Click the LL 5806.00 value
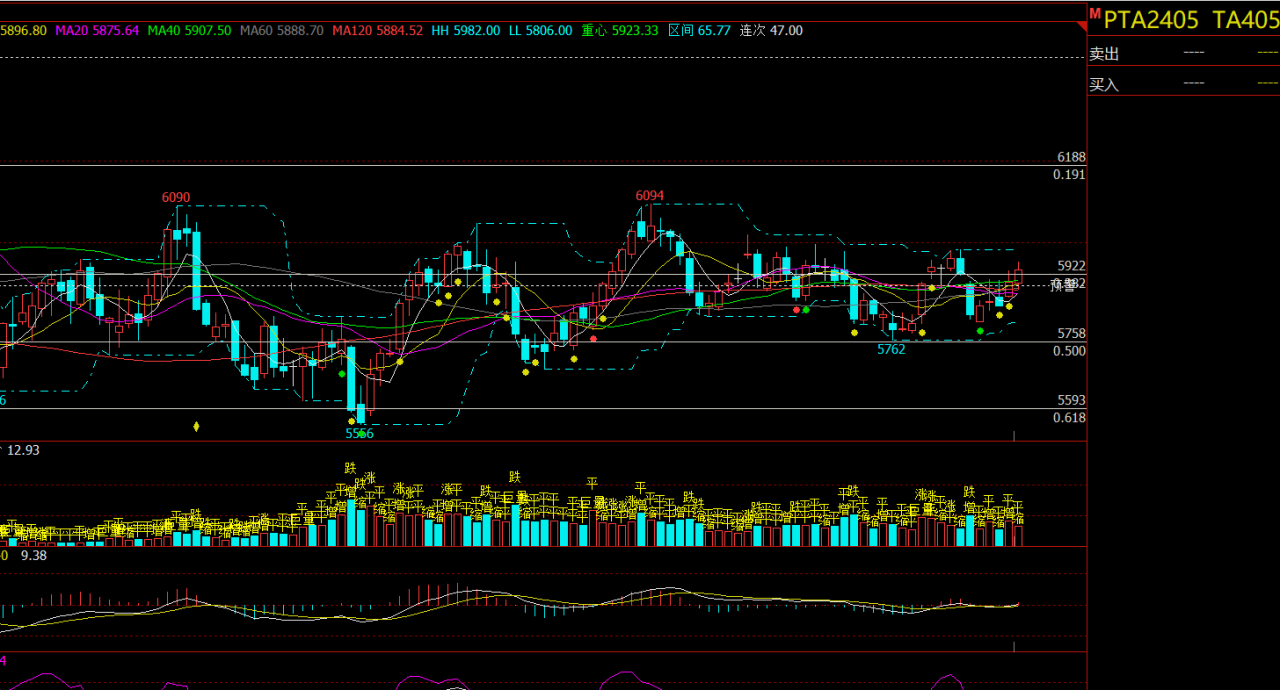The width and height of the screenshot is (1280, 690). pos(541,31)
